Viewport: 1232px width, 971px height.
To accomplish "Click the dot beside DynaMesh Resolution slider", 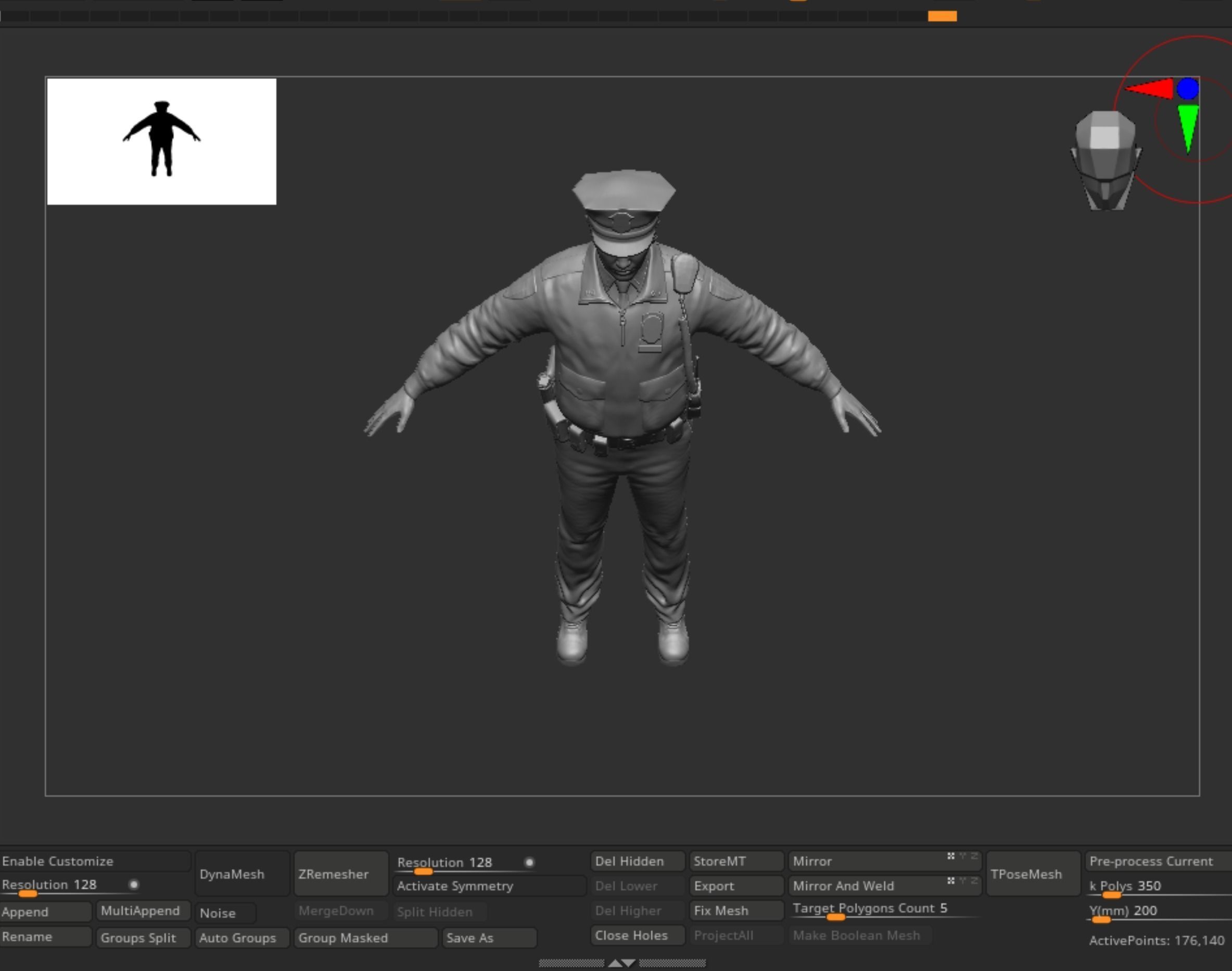I will [x=134, y=885].
